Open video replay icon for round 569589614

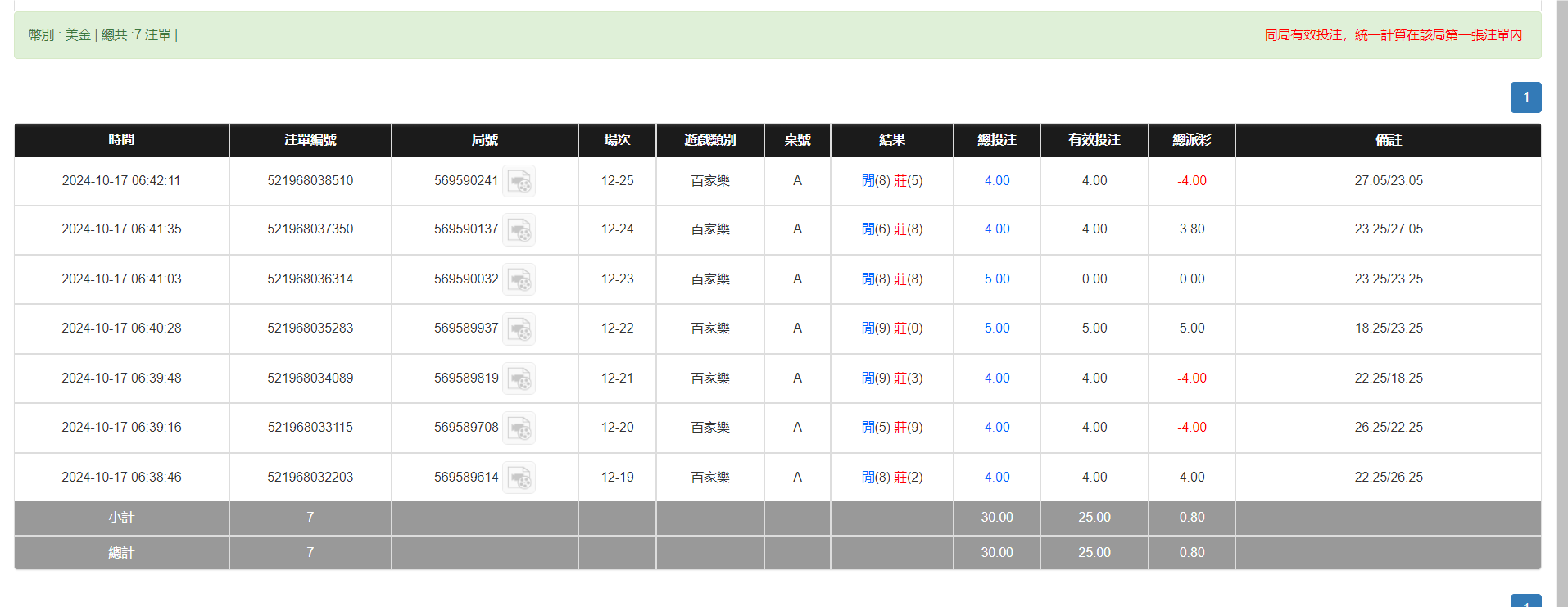point(519,478)
